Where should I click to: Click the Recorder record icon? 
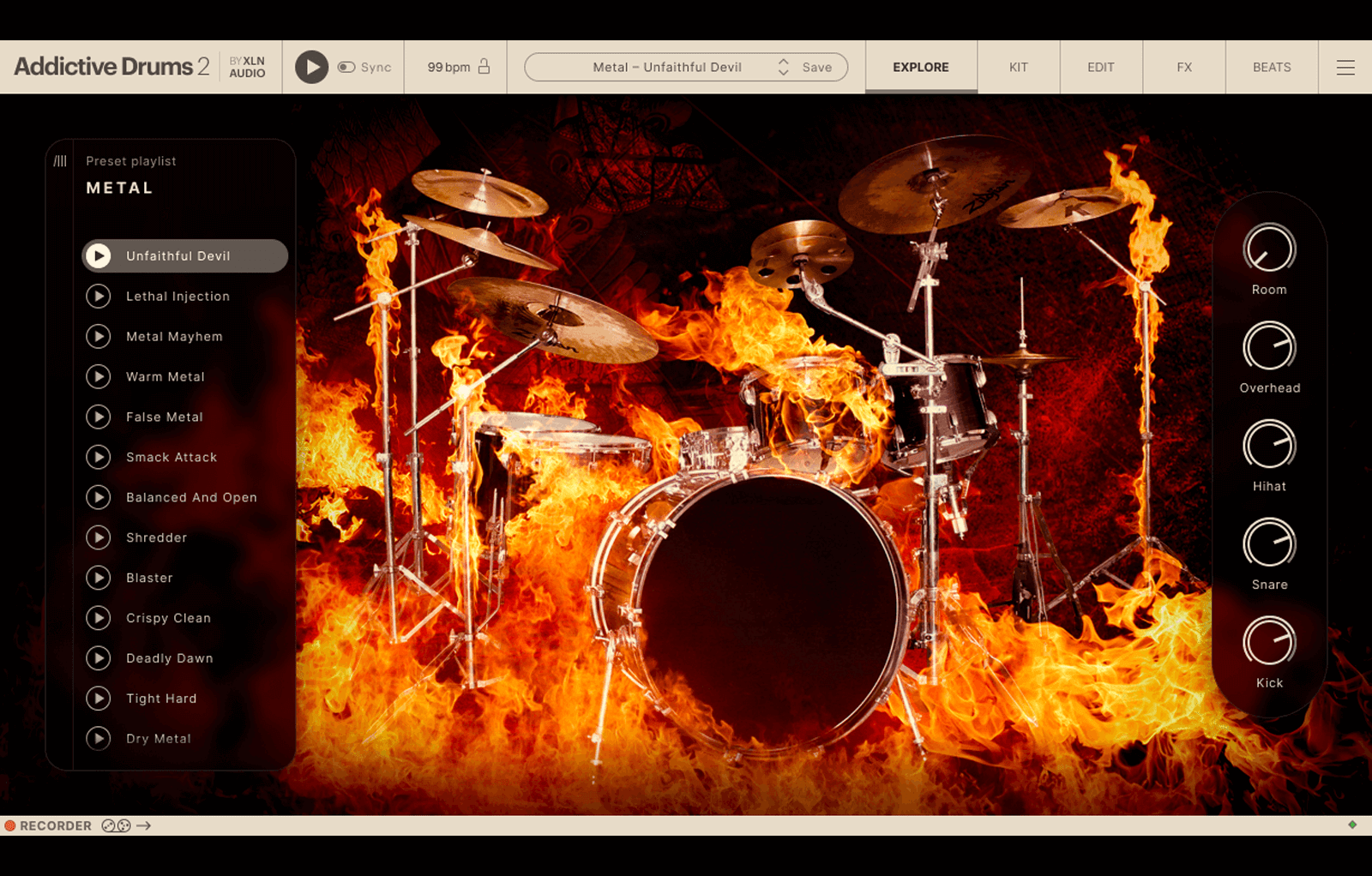11,825
